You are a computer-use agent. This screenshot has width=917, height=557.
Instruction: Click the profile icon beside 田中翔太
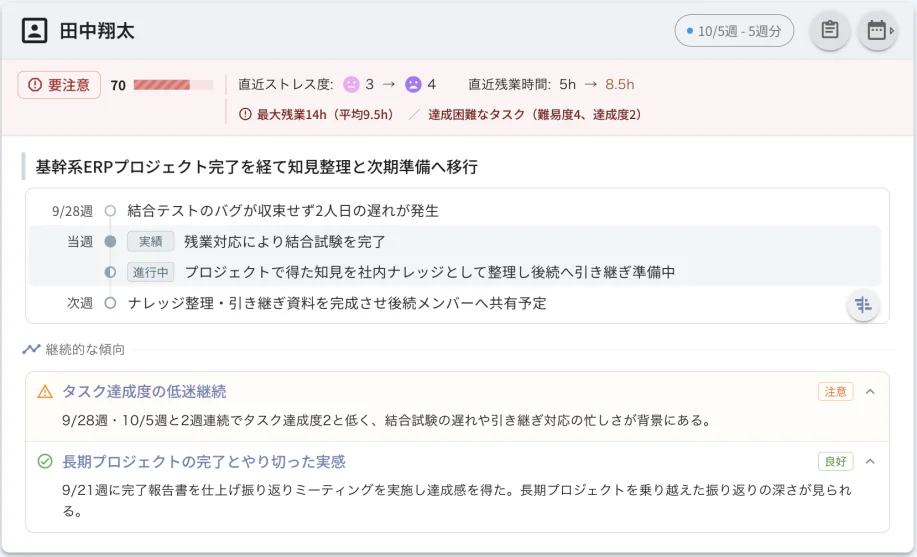(x=35, y=30)
